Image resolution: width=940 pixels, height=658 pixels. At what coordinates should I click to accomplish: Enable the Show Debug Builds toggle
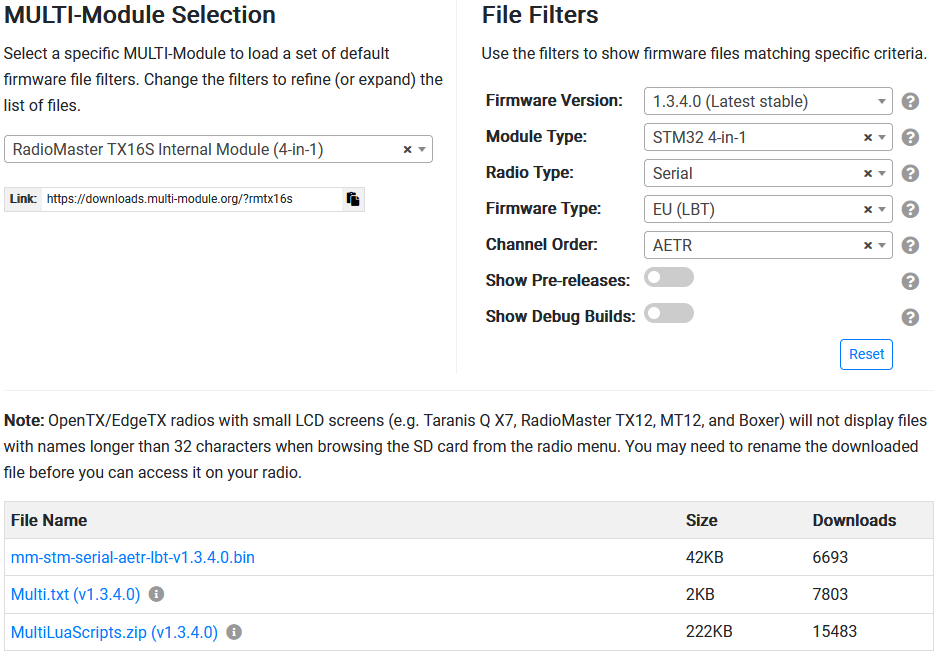point(668,314)
